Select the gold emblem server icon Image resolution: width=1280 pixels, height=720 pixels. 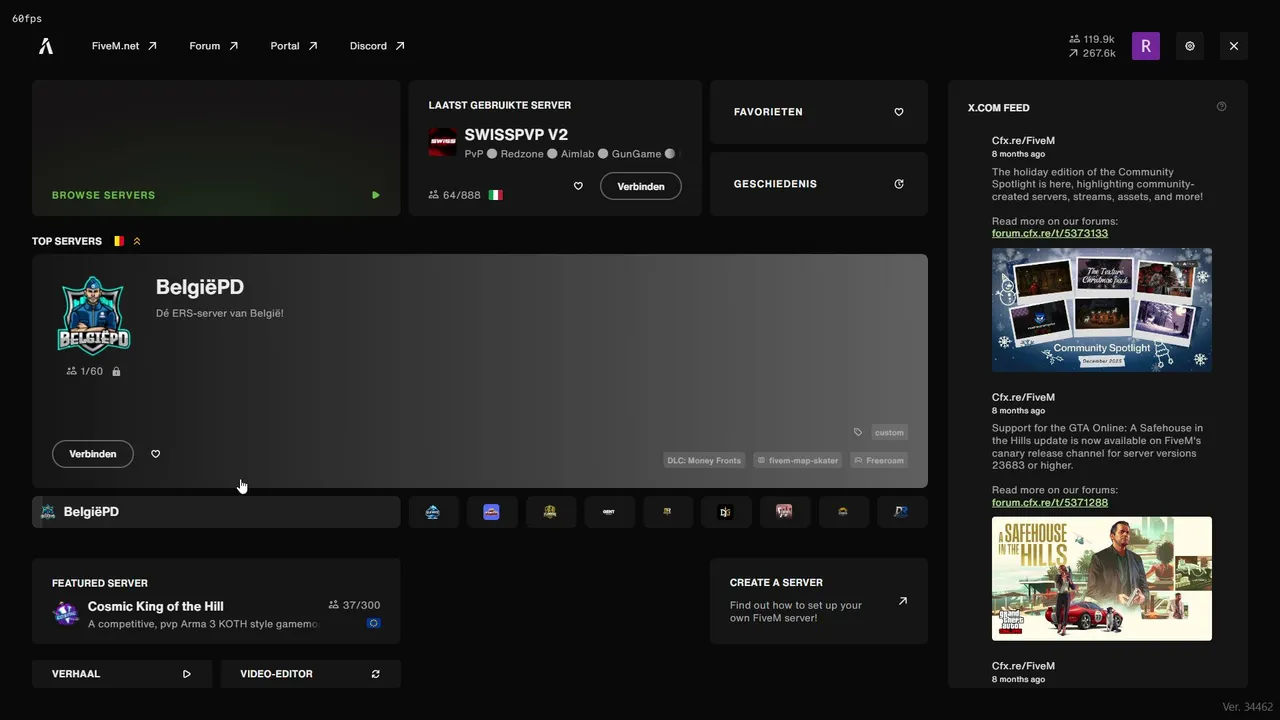tap(550, 512)
